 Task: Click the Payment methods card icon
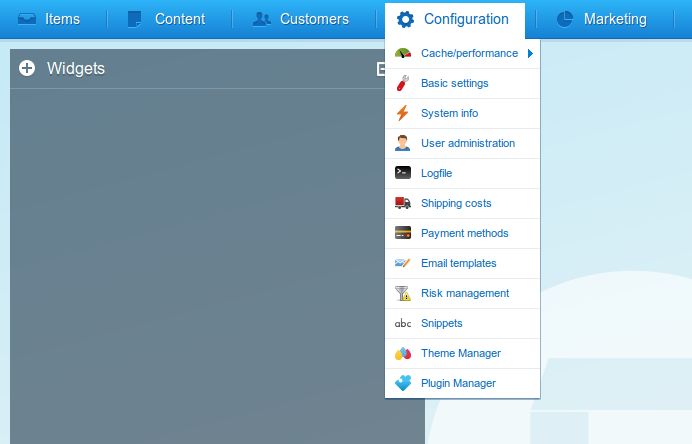point(403,233)
